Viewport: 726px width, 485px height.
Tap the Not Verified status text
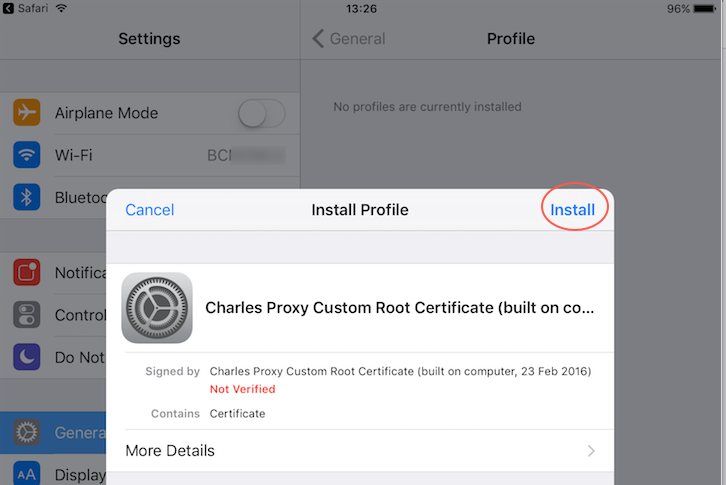[x=243, y=389]
